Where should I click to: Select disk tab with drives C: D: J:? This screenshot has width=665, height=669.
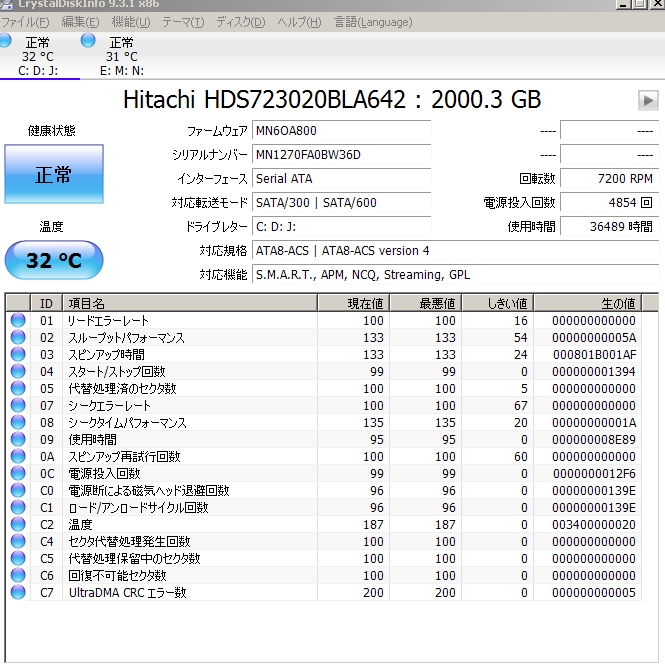(x=38, y=56)
